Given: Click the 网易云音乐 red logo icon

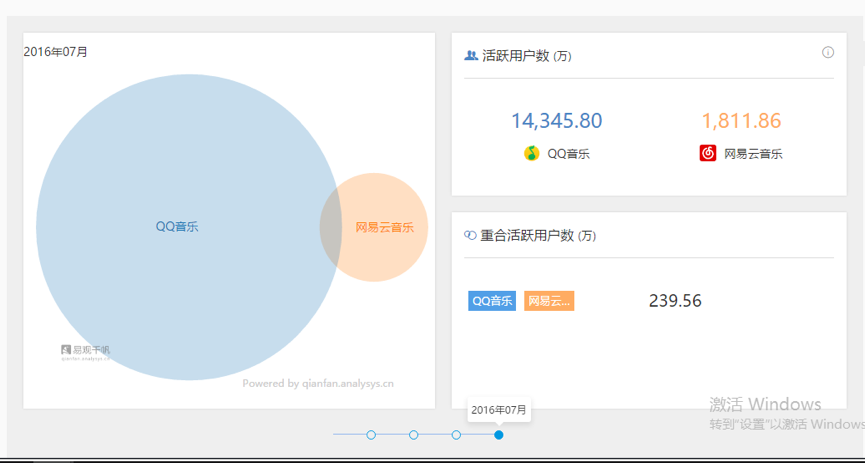Looking at the screenshot, I should pos(708,153).
